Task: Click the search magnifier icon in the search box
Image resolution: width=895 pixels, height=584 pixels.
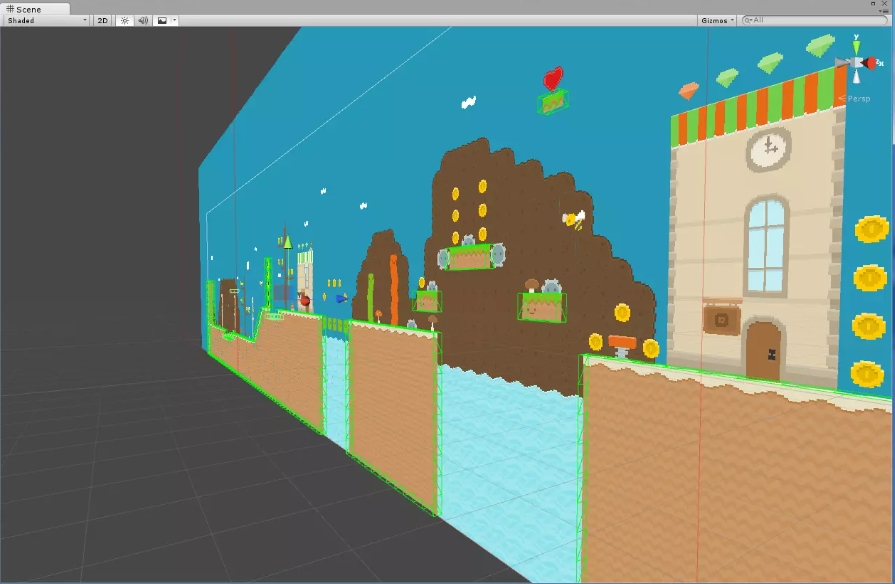Action: tap(747, 20)
